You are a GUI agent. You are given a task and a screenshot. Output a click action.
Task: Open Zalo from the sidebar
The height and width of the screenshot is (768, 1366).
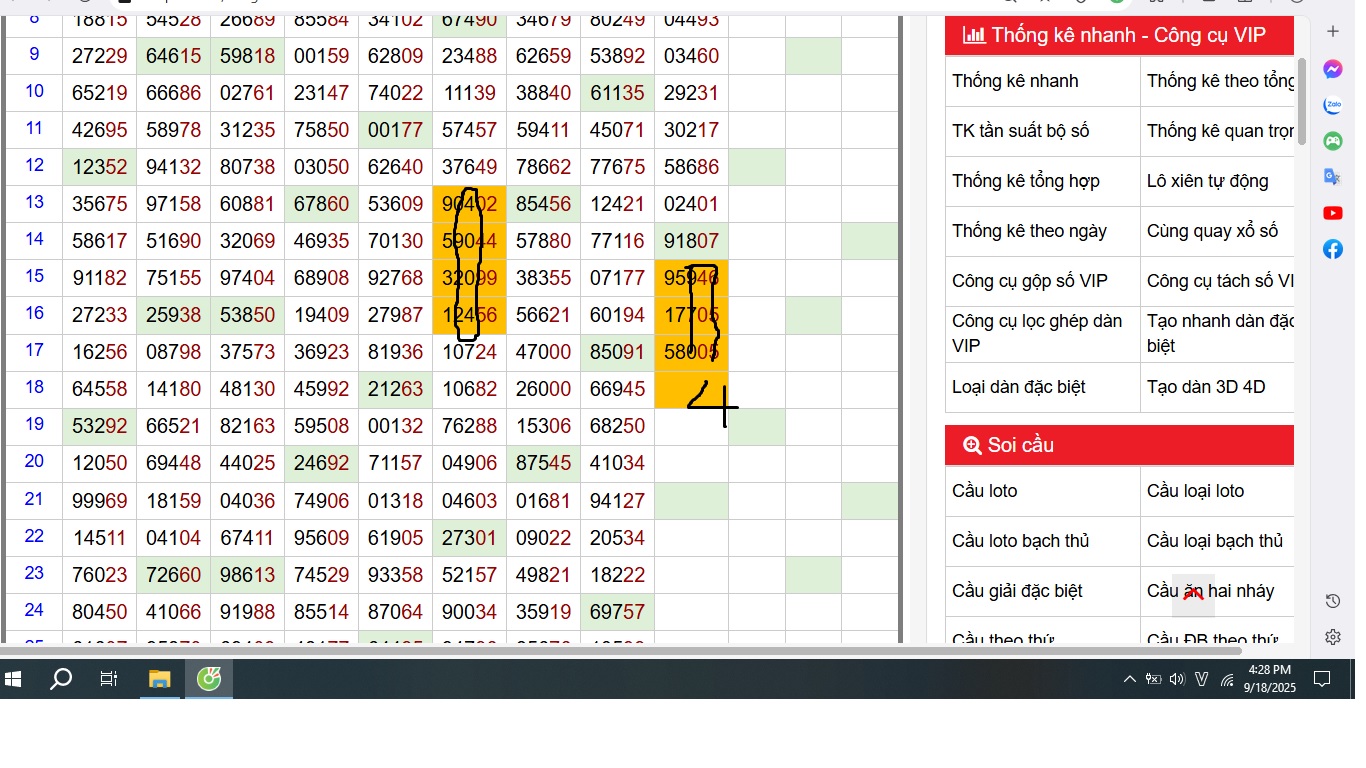click(1332, 105)
